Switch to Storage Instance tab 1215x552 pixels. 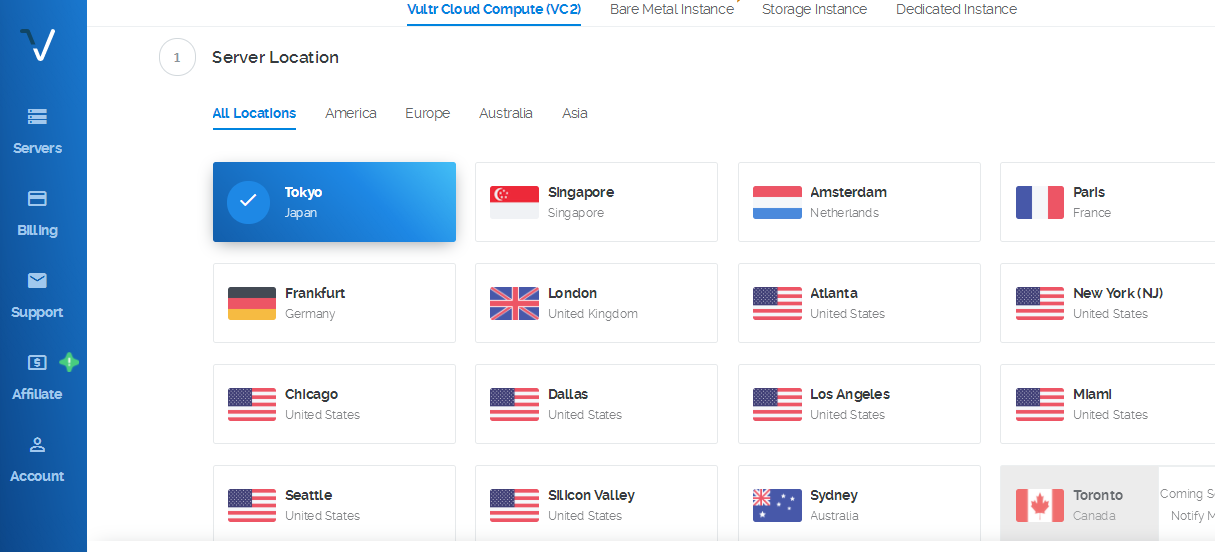pyautogui.click(x=814, y=9)
